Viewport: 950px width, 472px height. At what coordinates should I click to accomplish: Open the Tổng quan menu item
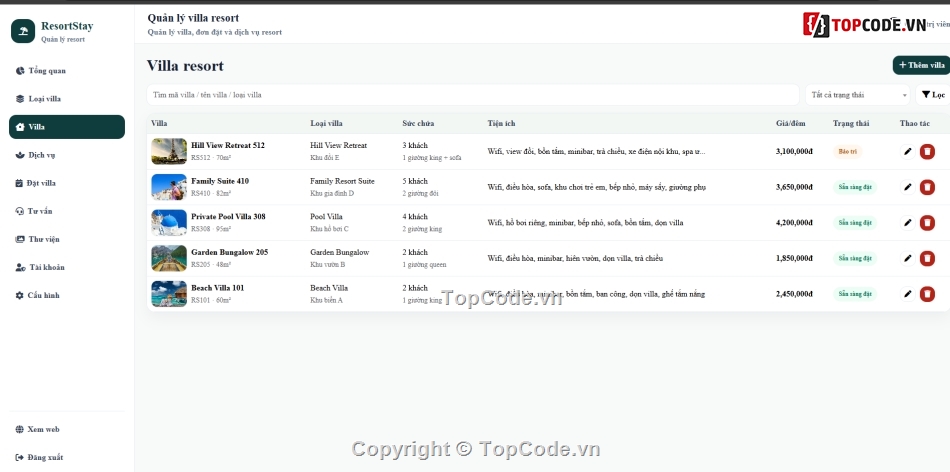pyautogui.click(x=67, y=71)
